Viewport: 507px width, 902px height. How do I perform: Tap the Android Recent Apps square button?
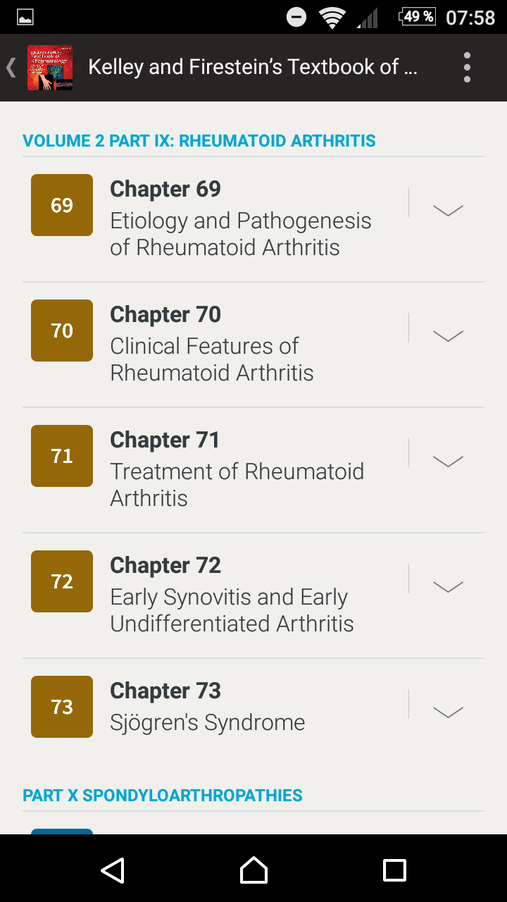click(x=394, y=870)
